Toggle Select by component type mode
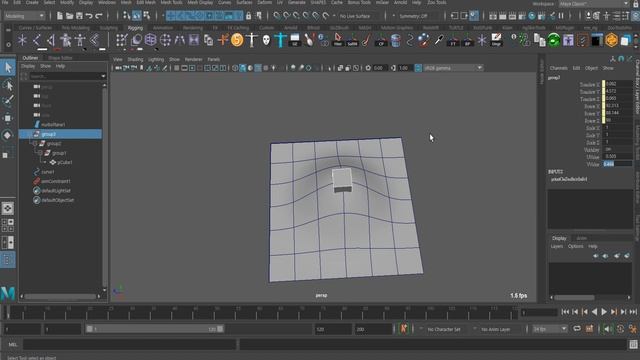640x360 pixels. 147,16
